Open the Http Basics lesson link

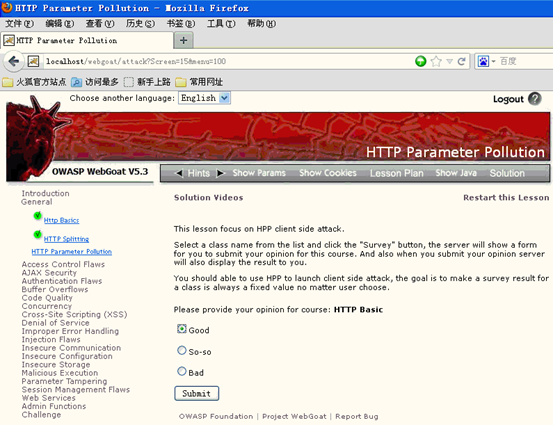pyautogui.click(x=61, y=220)
